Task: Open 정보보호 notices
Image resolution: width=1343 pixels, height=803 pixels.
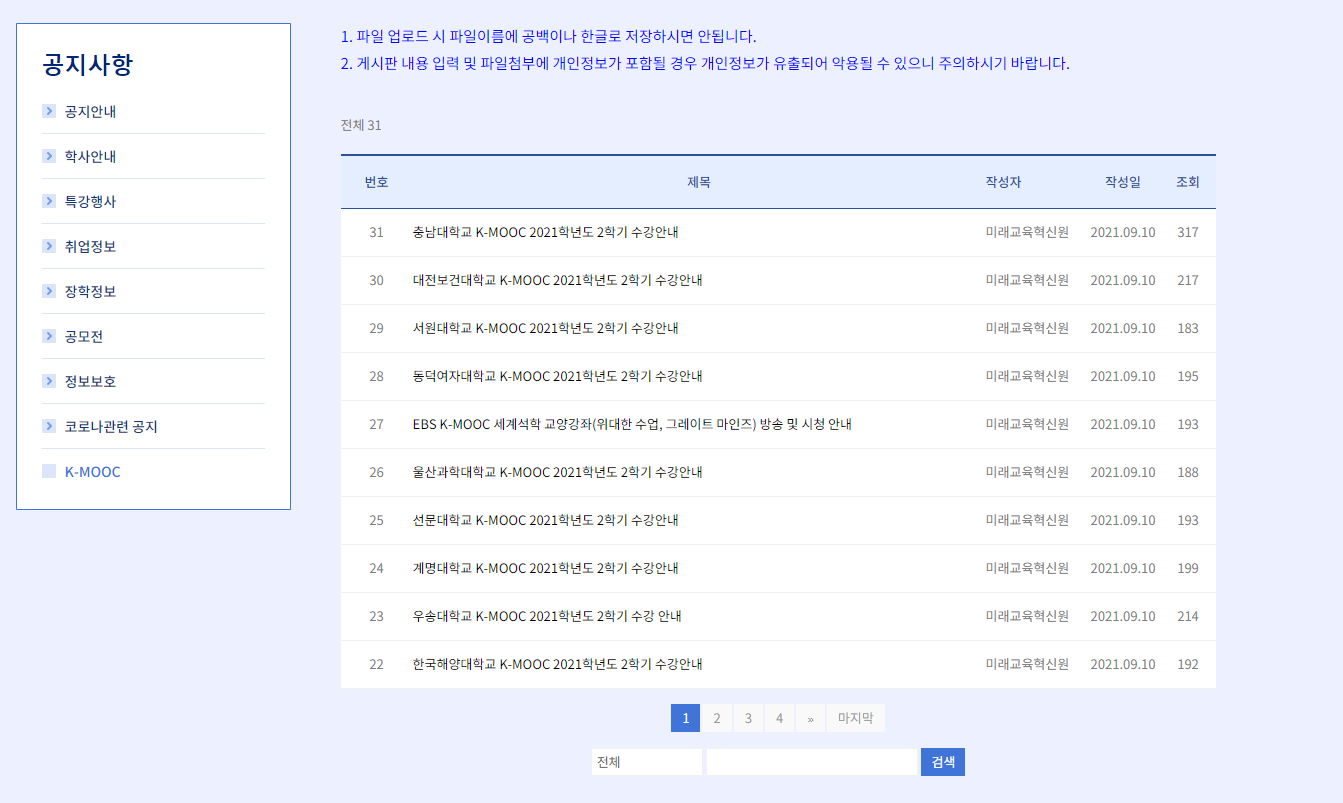Action: pyautogui.click(x=90, y=381)
